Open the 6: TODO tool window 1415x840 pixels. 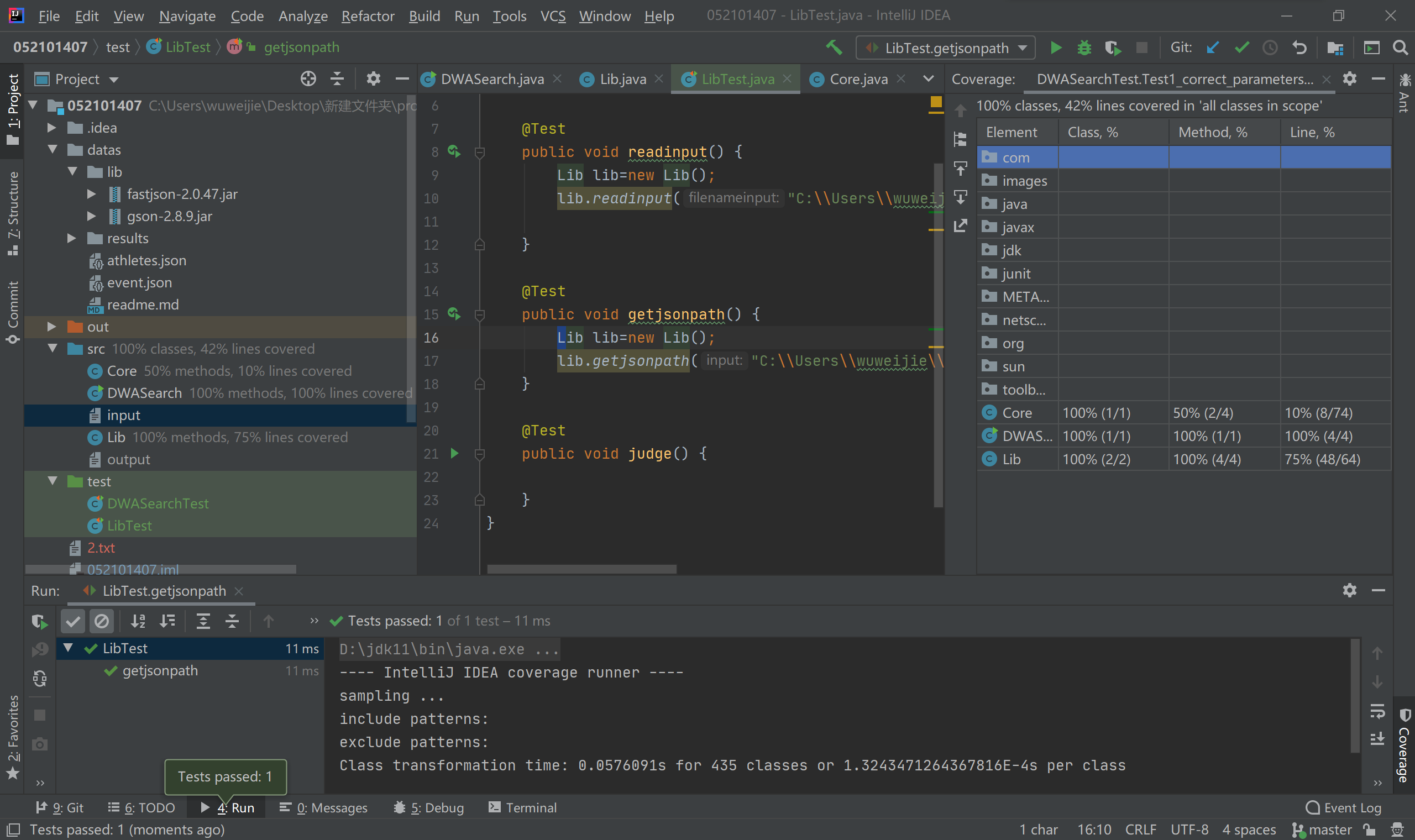141,808
